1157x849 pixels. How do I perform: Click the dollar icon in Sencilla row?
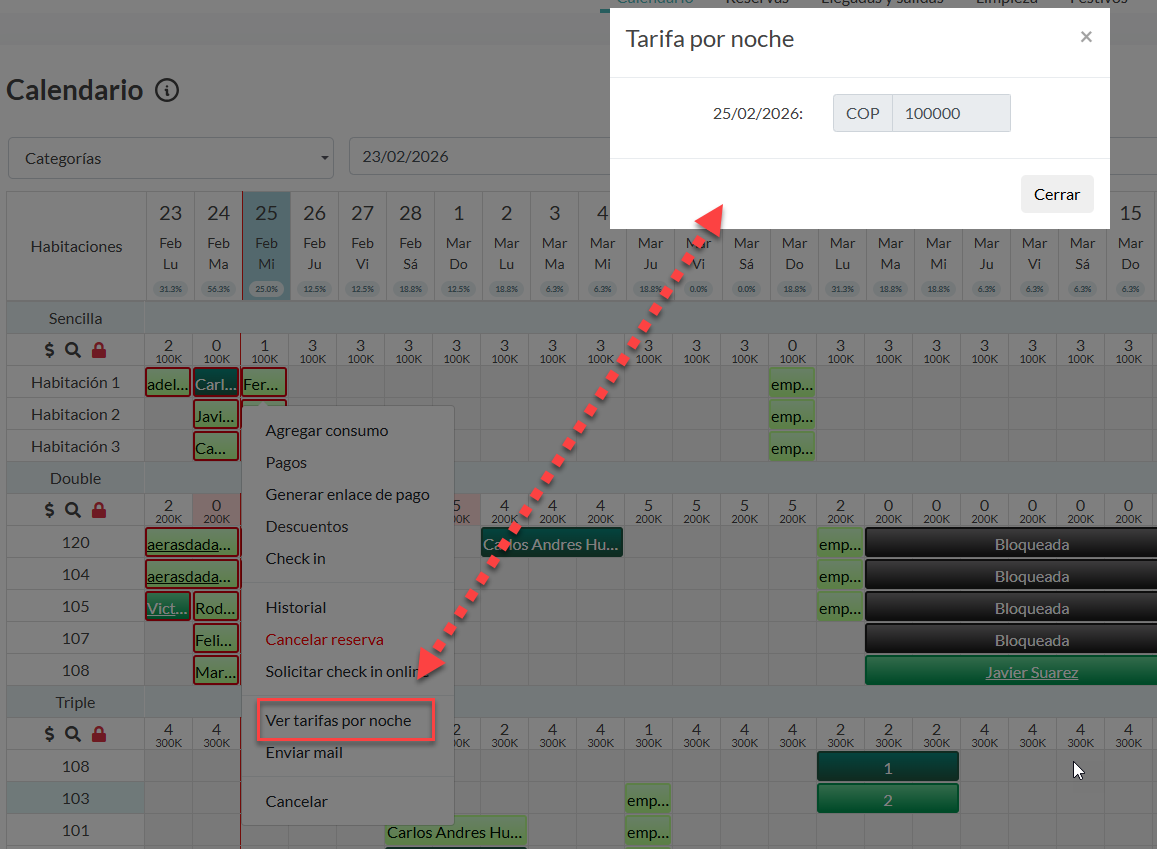[50, 350]
